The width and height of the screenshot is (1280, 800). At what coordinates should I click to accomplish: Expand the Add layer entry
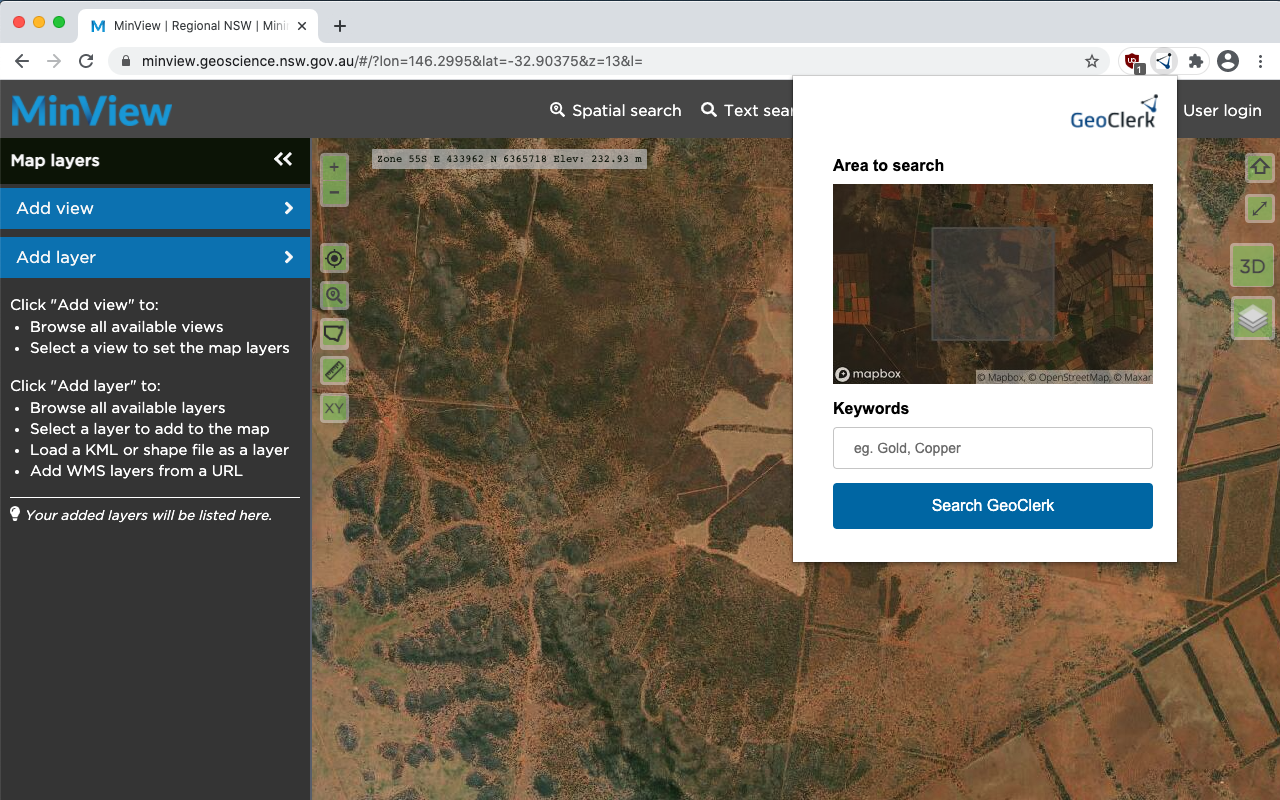point(155,257)
